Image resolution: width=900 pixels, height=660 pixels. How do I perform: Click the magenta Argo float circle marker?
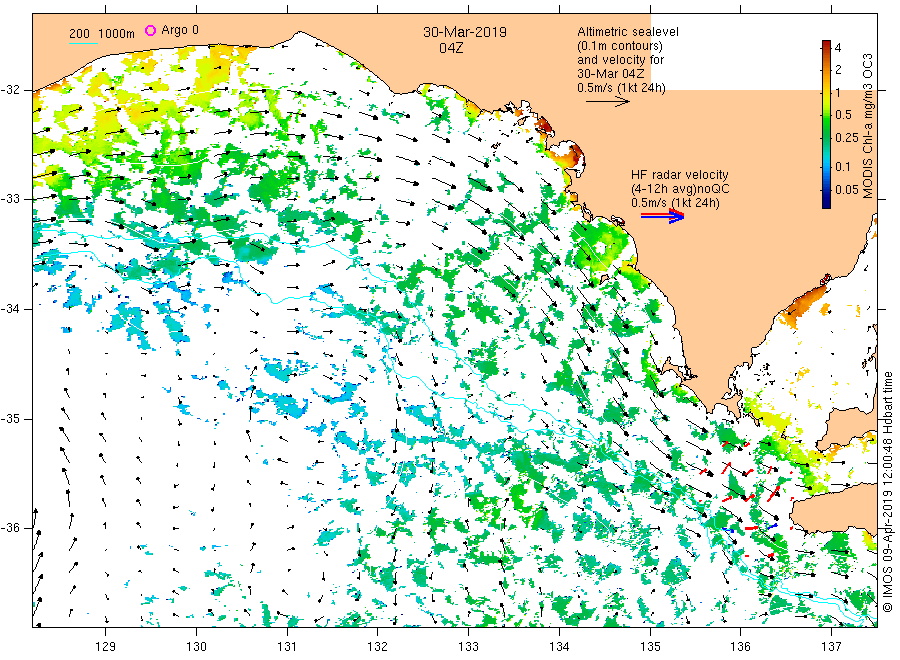pos(150,30)
